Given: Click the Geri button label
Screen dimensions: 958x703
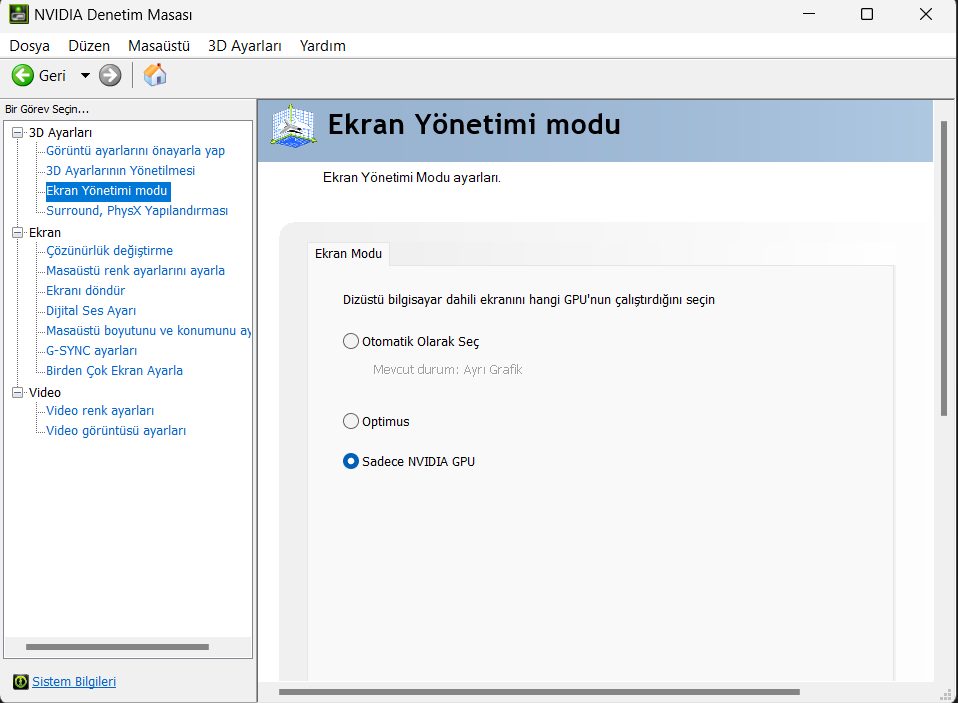Looking at the screenshot, I should 52,76.
